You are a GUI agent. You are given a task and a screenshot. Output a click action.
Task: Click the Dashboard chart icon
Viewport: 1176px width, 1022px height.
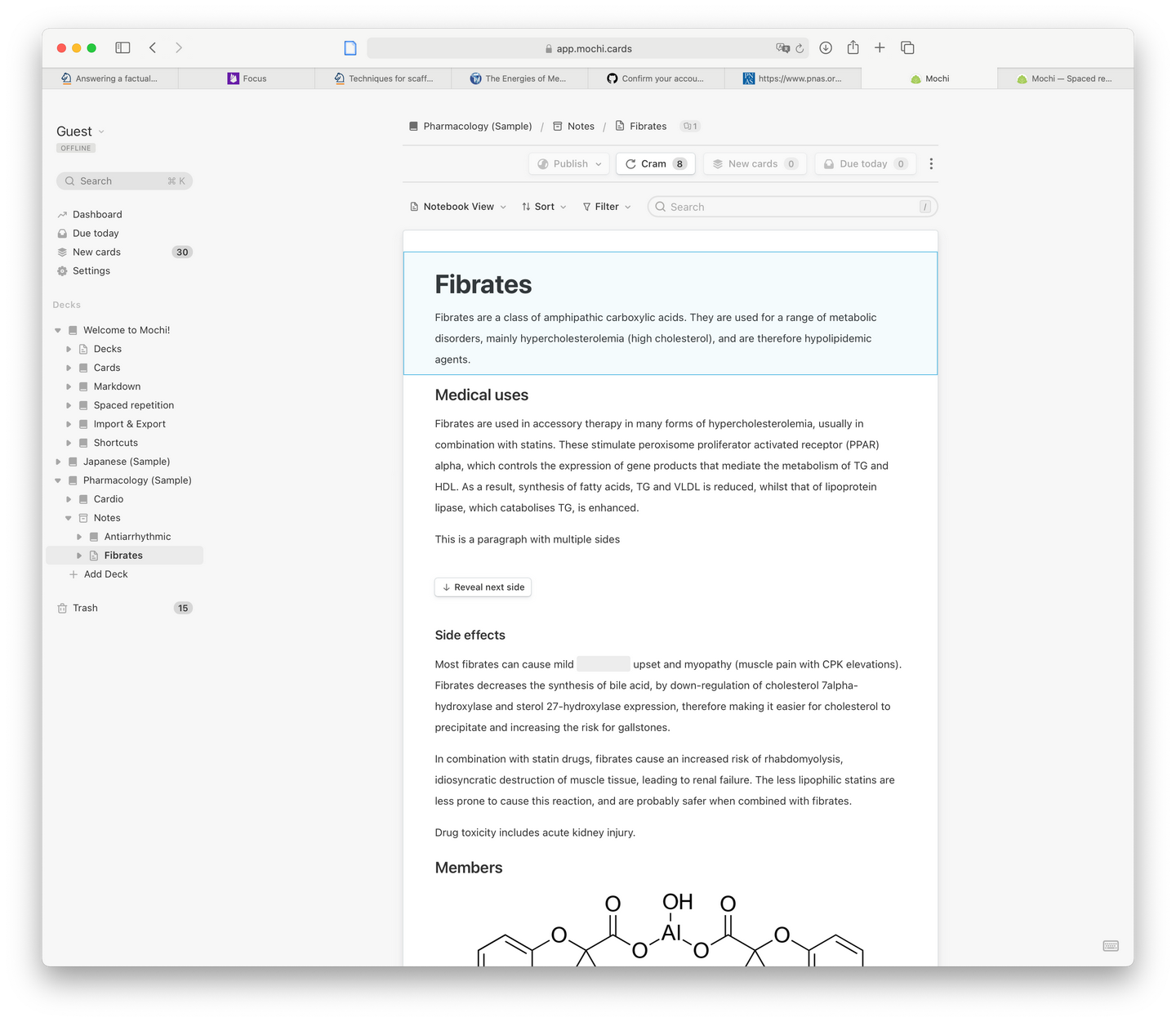coord(62,215)
